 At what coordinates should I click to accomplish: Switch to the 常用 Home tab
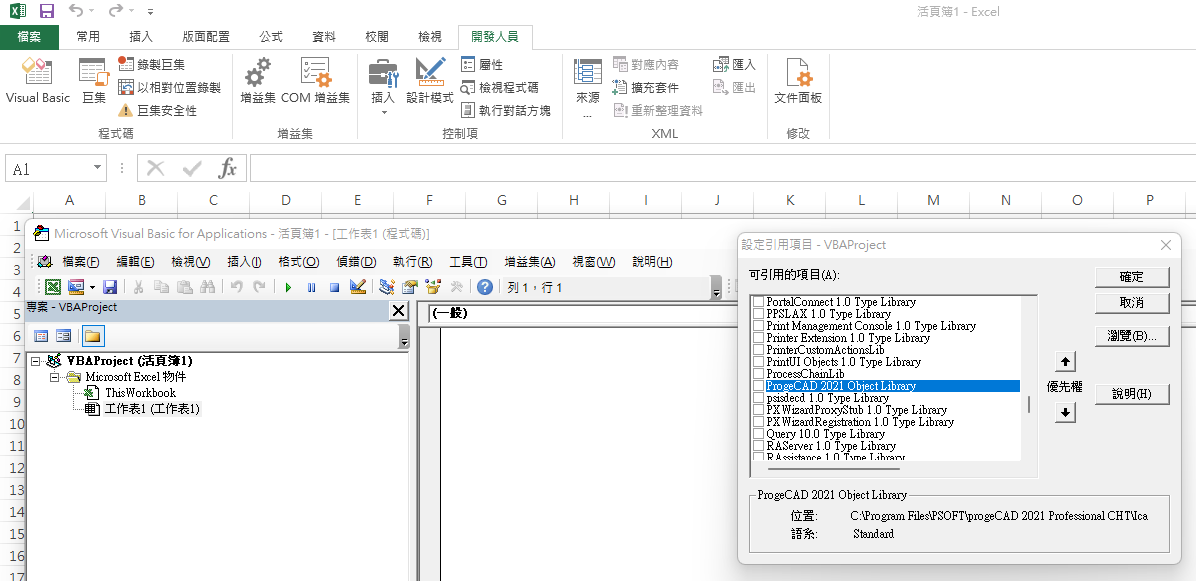[x=88, y=37]
